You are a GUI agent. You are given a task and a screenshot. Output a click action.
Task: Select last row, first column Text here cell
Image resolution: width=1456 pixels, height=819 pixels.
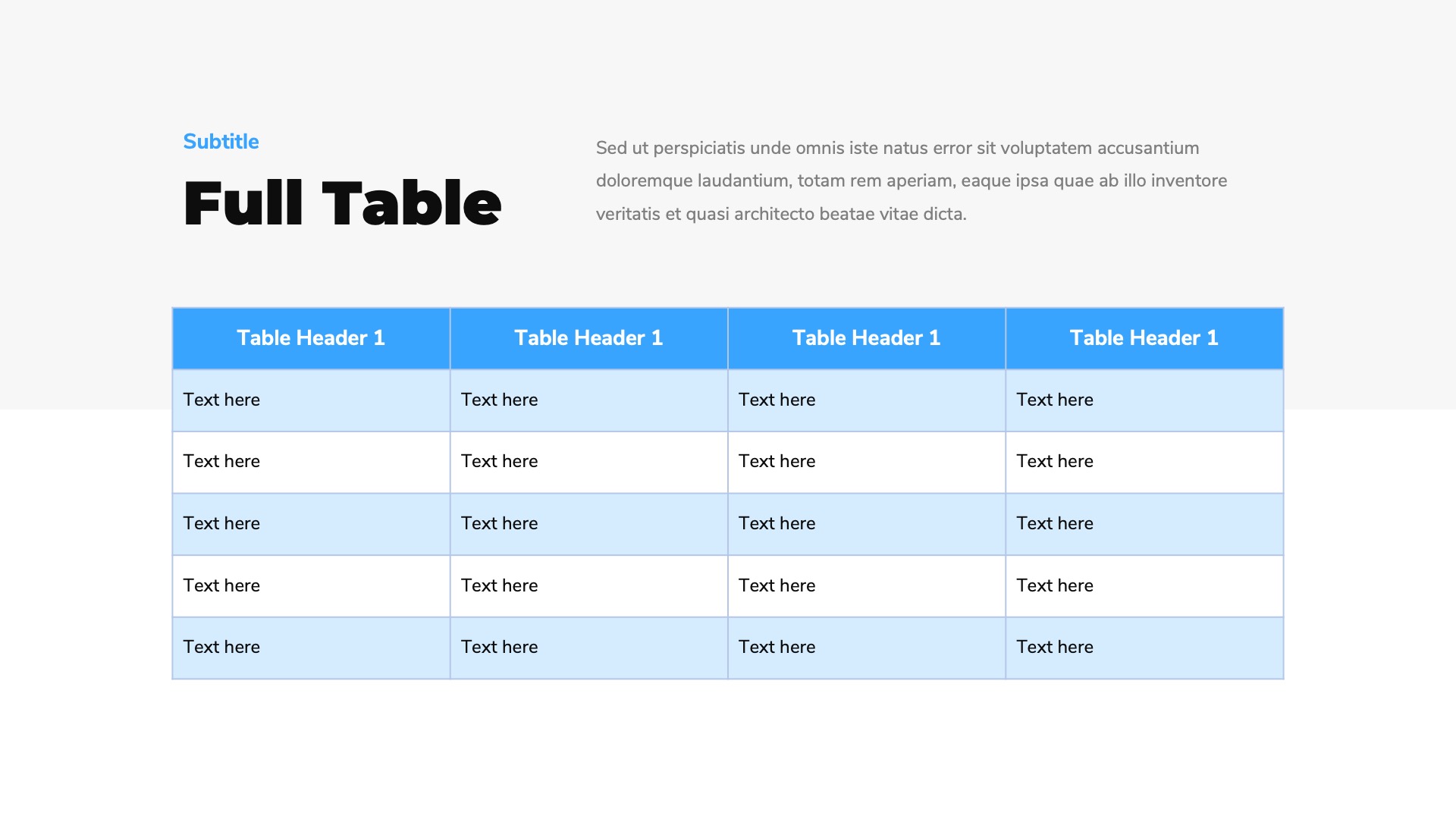221,647
